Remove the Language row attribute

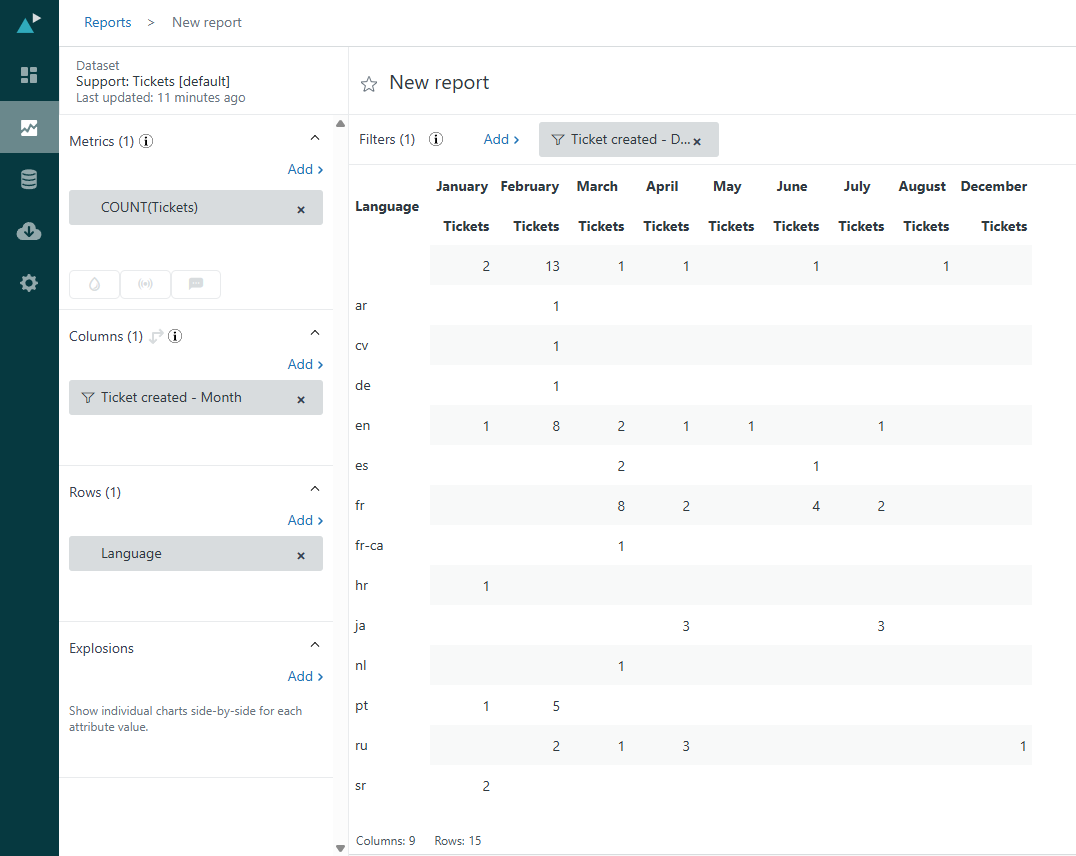point(301,555)
